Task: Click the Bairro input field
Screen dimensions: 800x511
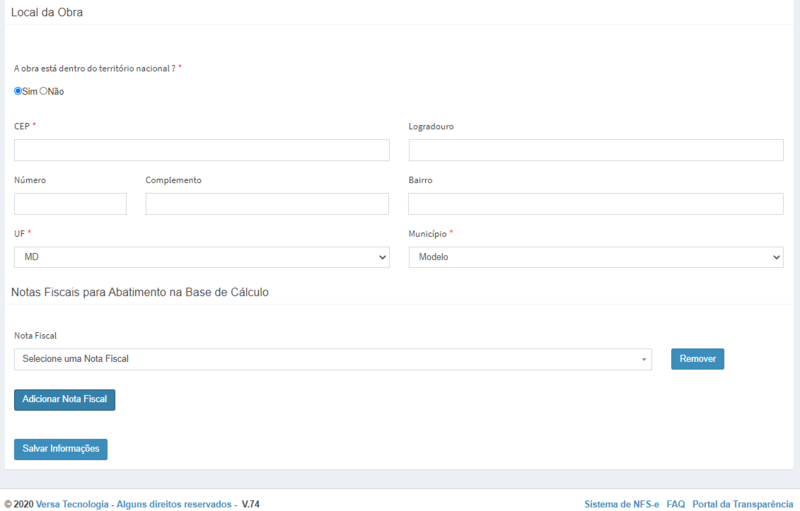Action: 595,204
